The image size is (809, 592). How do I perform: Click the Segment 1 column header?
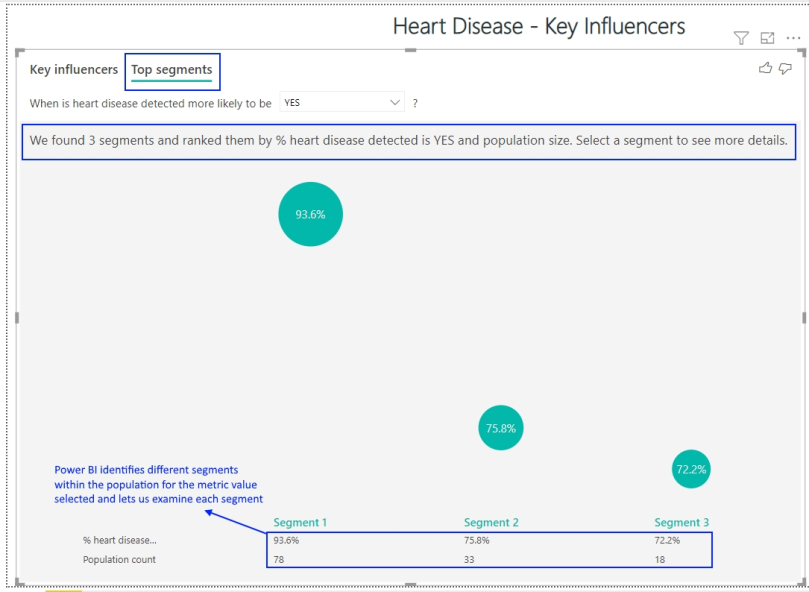coord(300,522)
